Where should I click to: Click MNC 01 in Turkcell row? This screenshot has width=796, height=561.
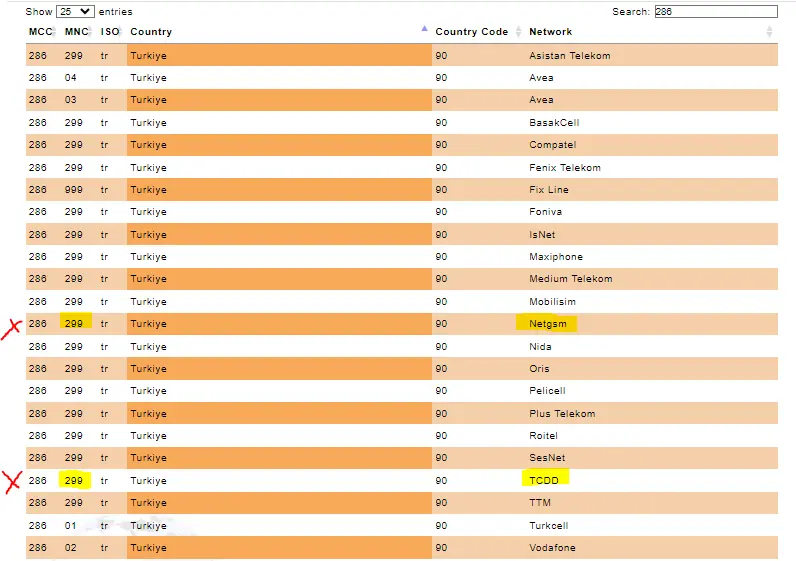(71, 525)
